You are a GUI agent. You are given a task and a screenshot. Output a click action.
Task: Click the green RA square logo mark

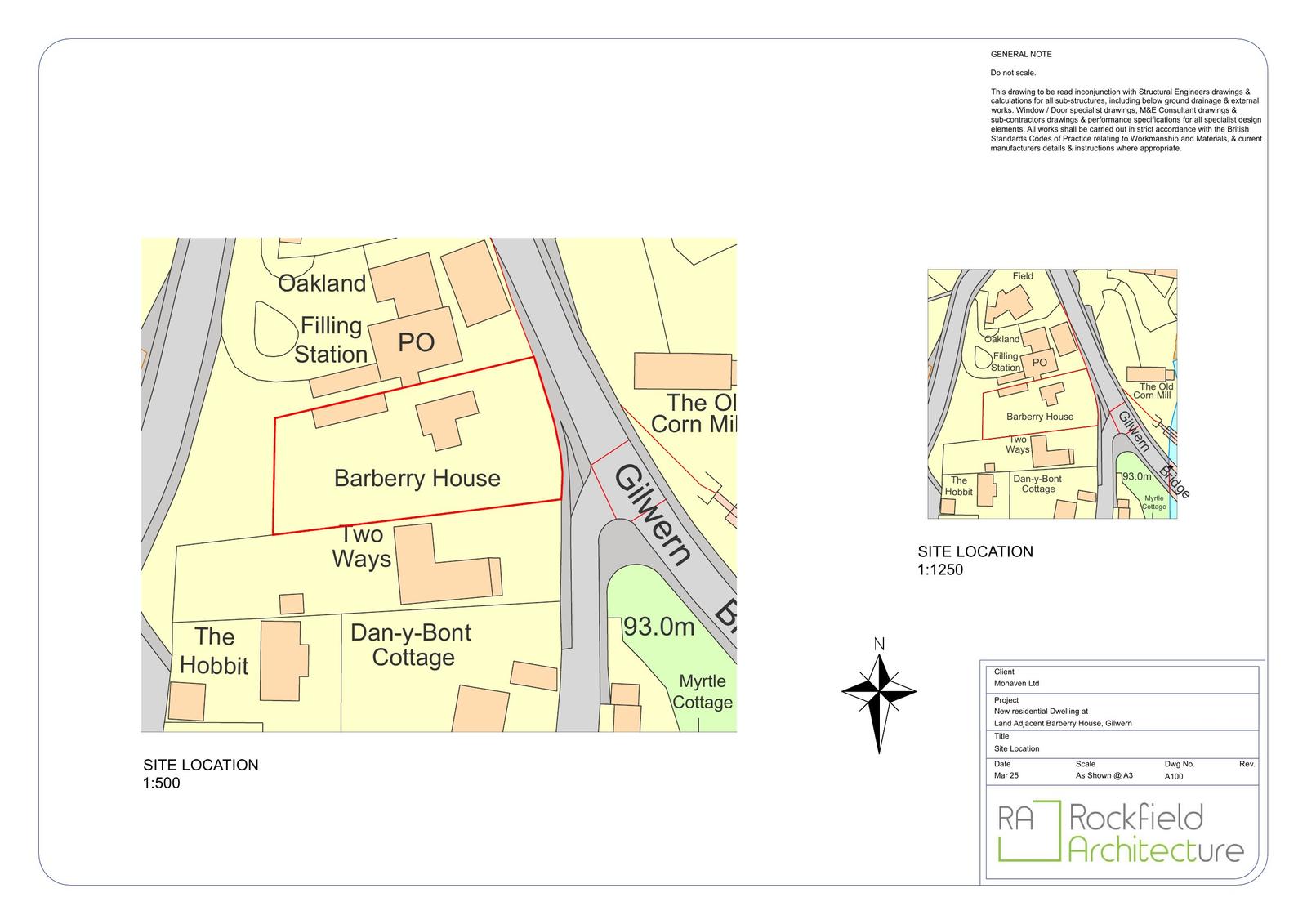click(x=1016, y=832)
